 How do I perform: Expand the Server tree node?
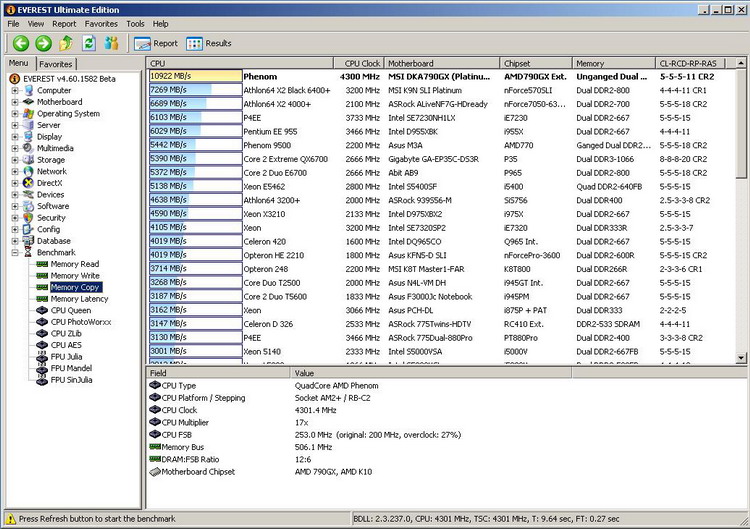pyautogui.click(x=15, y=125)
